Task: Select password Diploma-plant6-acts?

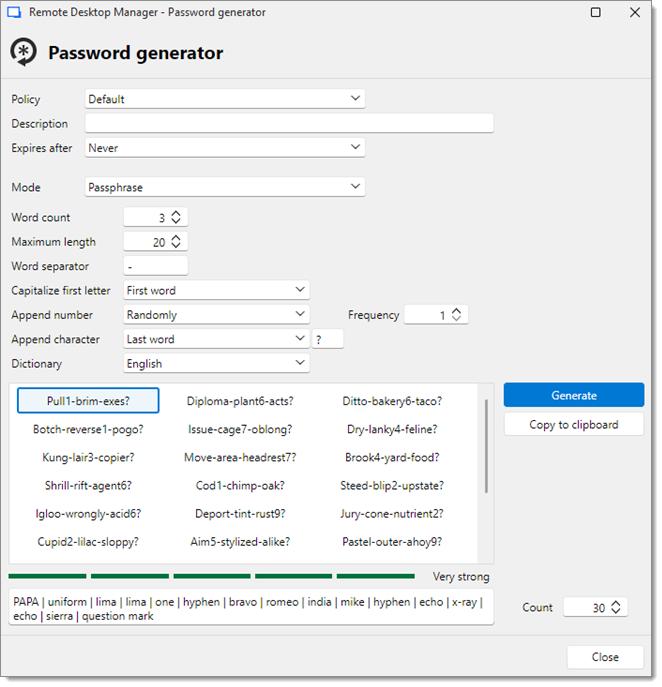Action: point(240,401)
